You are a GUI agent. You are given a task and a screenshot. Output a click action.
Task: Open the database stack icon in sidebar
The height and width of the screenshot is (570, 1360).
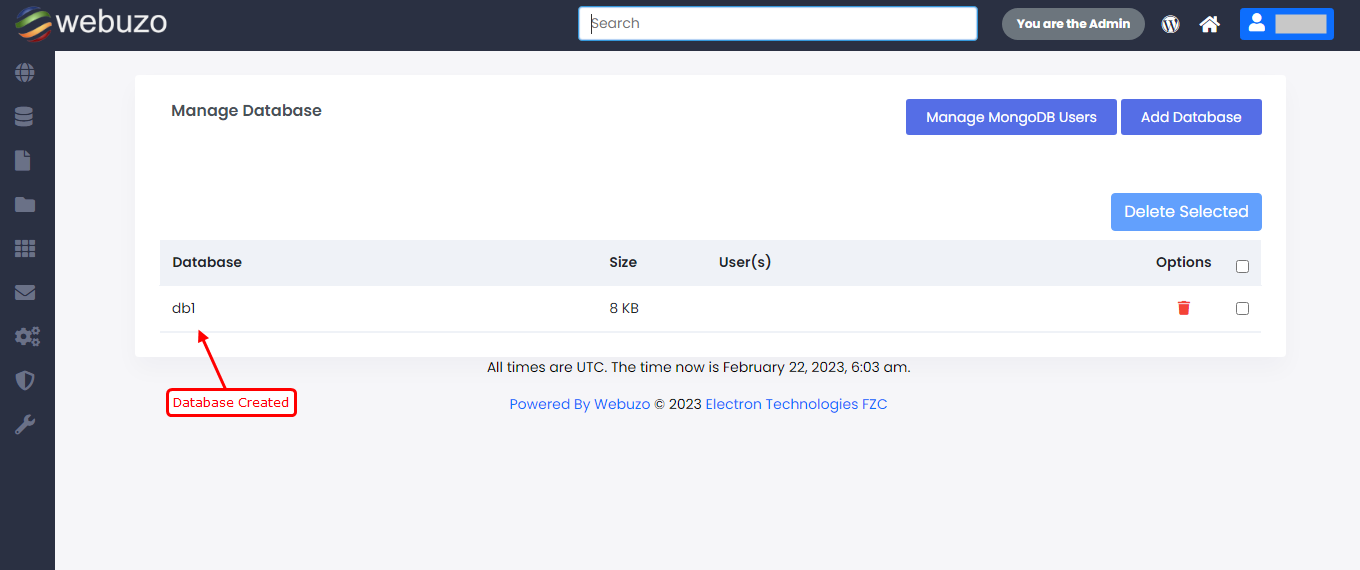25,117
